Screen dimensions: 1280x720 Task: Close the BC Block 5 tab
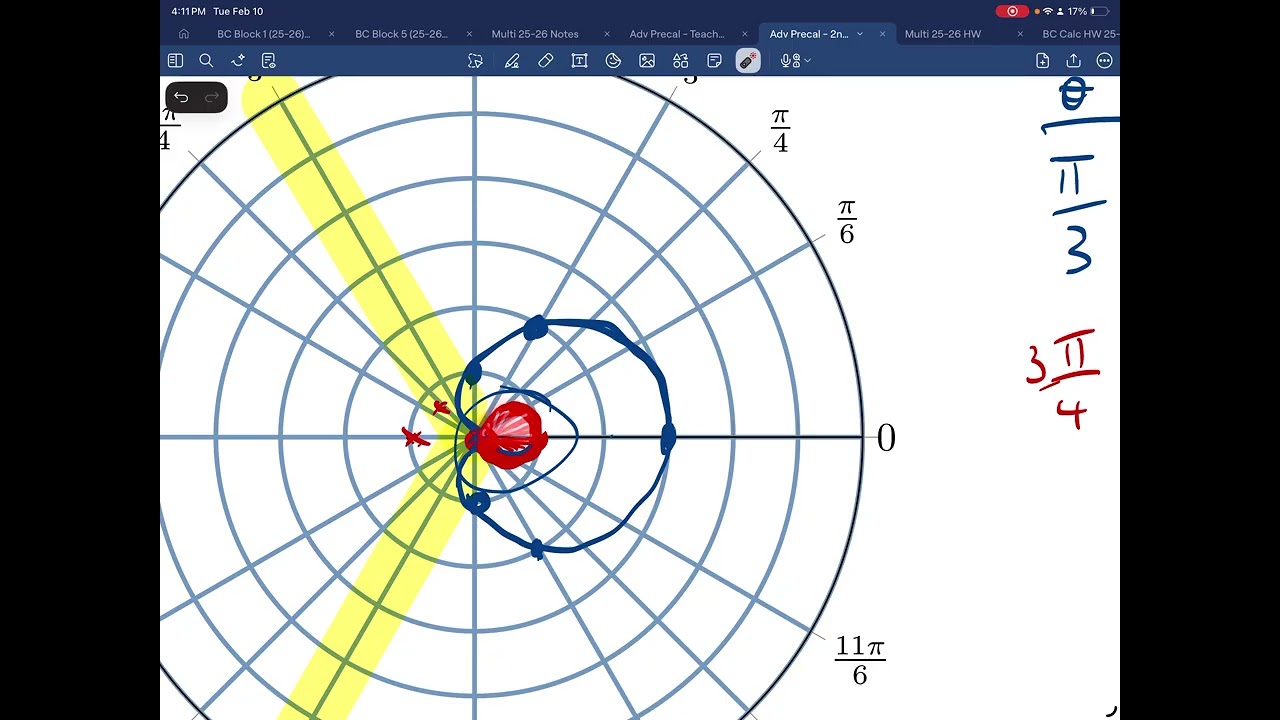(x=470, y=34)
